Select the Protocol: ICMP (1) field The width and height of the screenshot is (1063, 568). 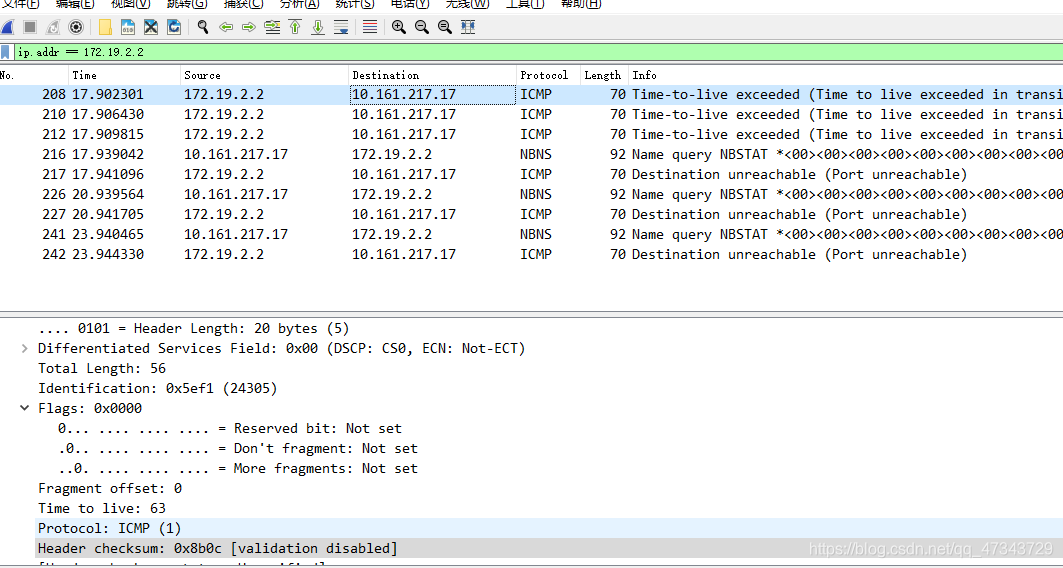549,529
